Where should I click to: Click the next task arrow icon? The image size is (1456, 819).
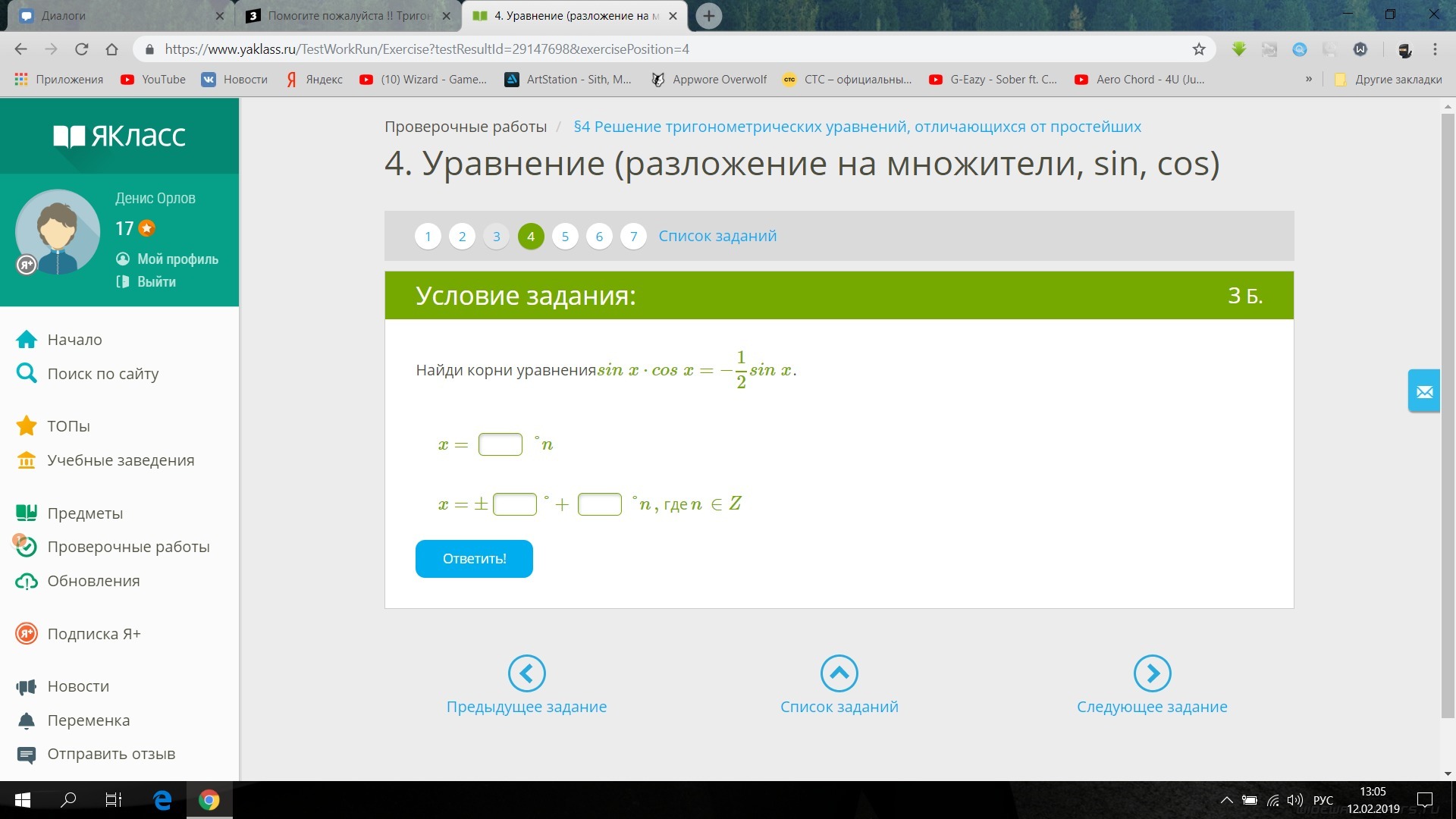1152,673
